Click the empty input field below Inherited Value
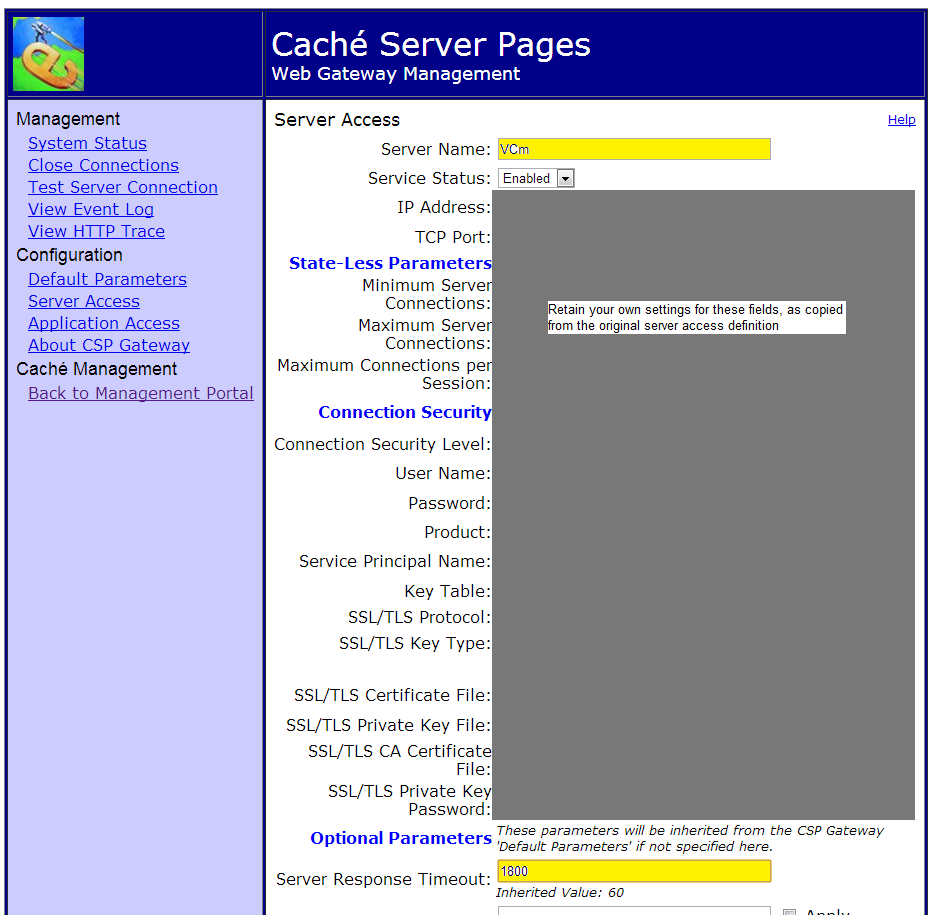 (x=634, y=910)
